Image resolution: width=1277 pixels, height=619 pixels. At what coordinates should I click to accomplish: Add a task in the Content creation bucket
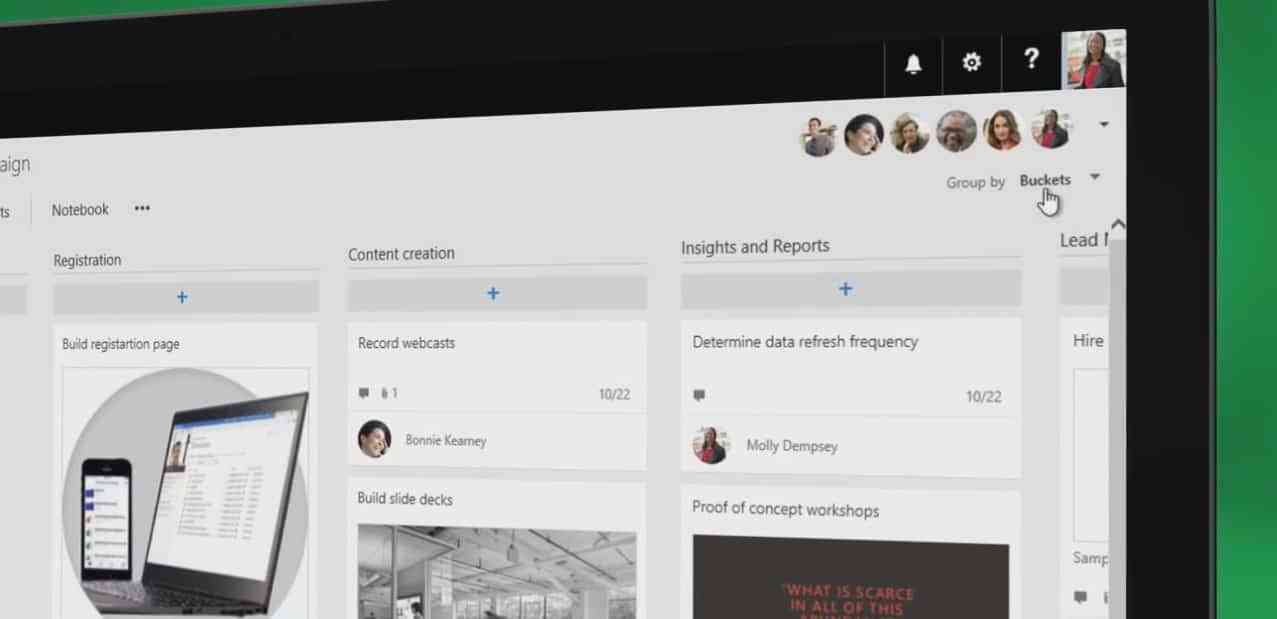click(x=493, y=293)
